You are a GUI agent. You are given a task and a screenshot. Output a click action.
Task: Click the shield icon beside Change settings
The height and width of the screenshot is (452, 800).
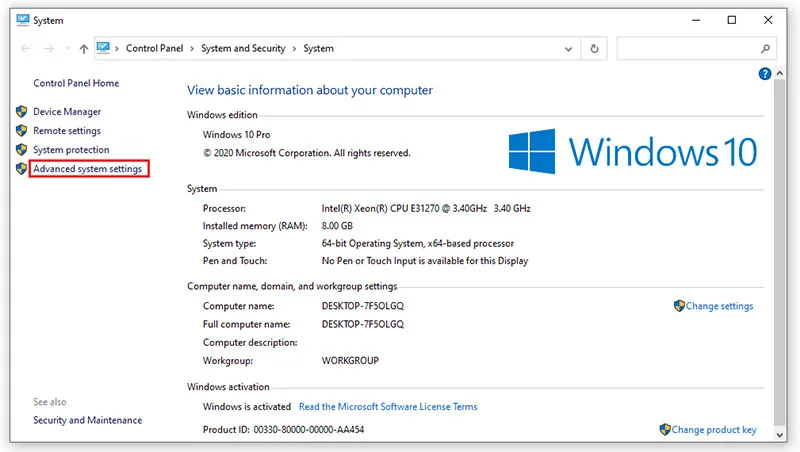pos(679,306)
